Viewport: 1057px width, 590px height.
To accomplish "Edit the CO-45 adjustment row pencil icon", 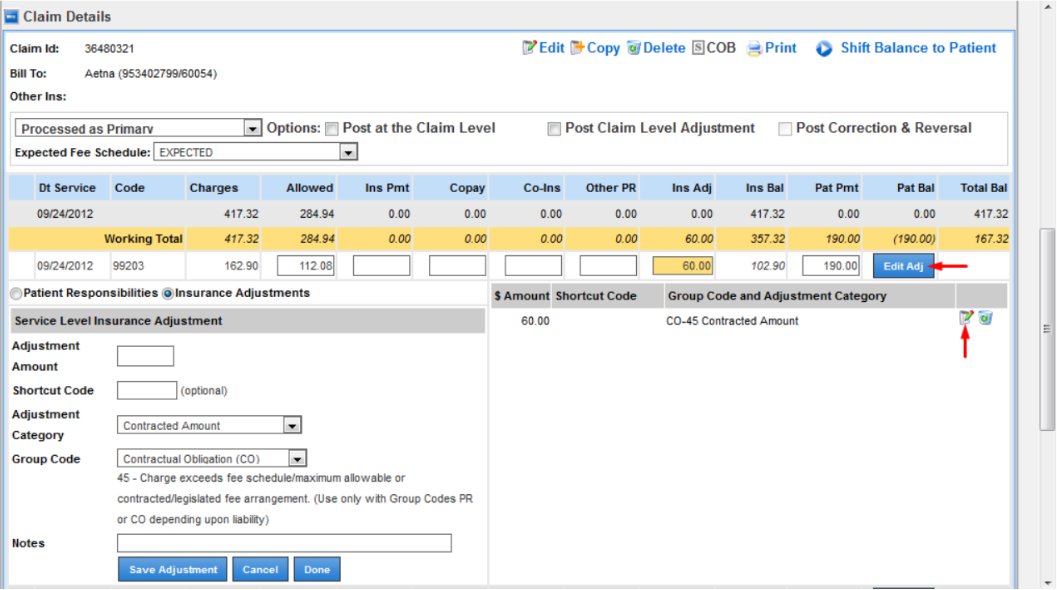I will (966, 318).
